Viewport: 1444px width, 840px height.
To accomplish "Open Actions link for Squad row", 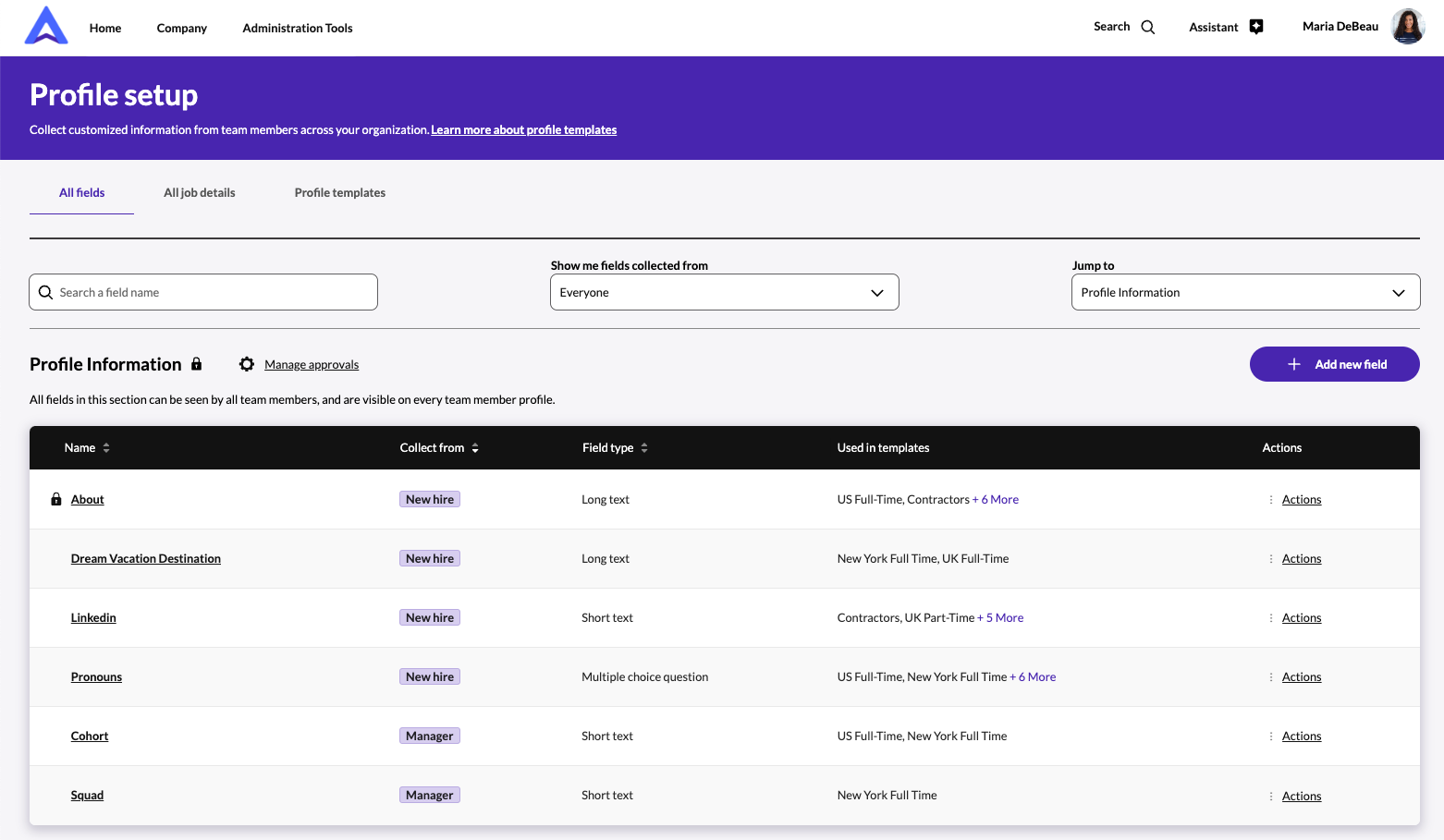I will [x=1302, y=796].
